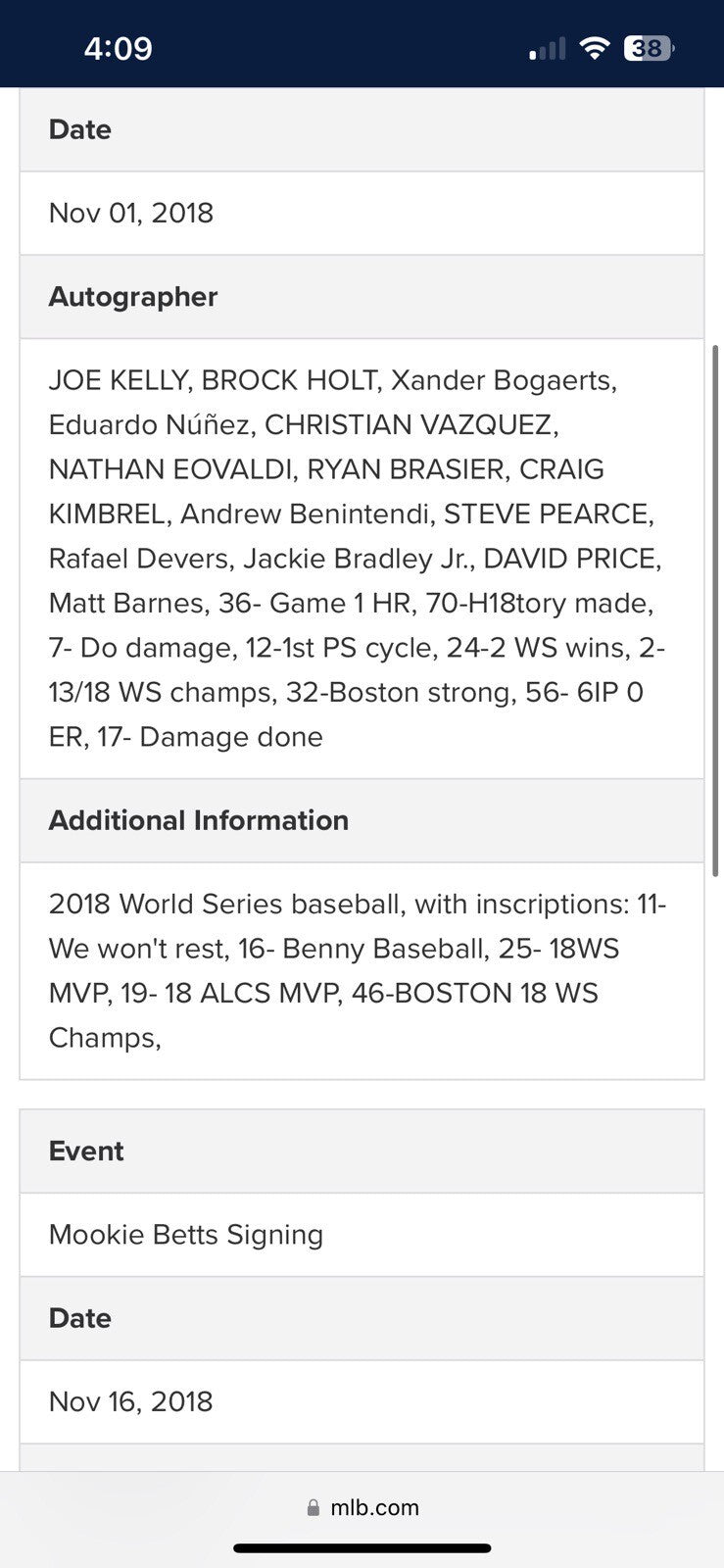Tap the padlock icon beside mlb.com
Image resolution: width=724 pixels, height=1568 pixels.
(x=314, y=1507)
